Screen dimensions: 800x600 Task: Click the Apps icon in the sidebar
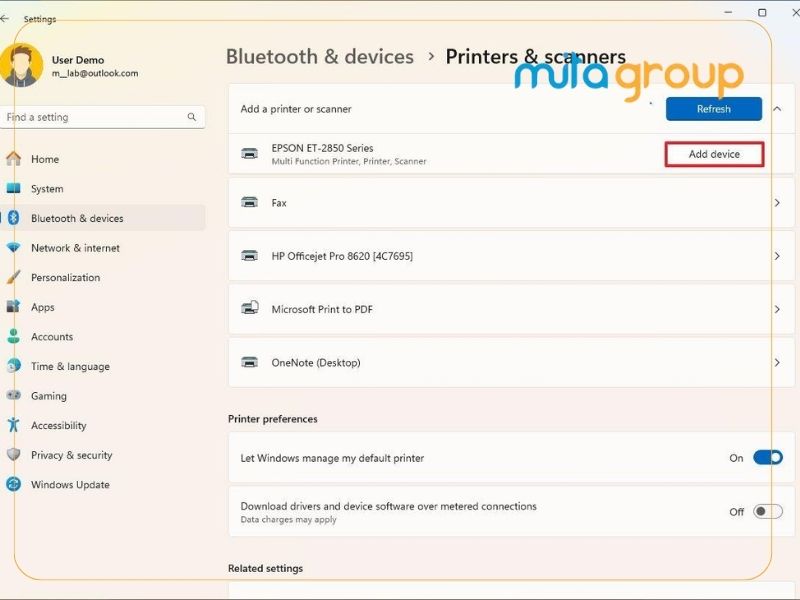(13, 307)
